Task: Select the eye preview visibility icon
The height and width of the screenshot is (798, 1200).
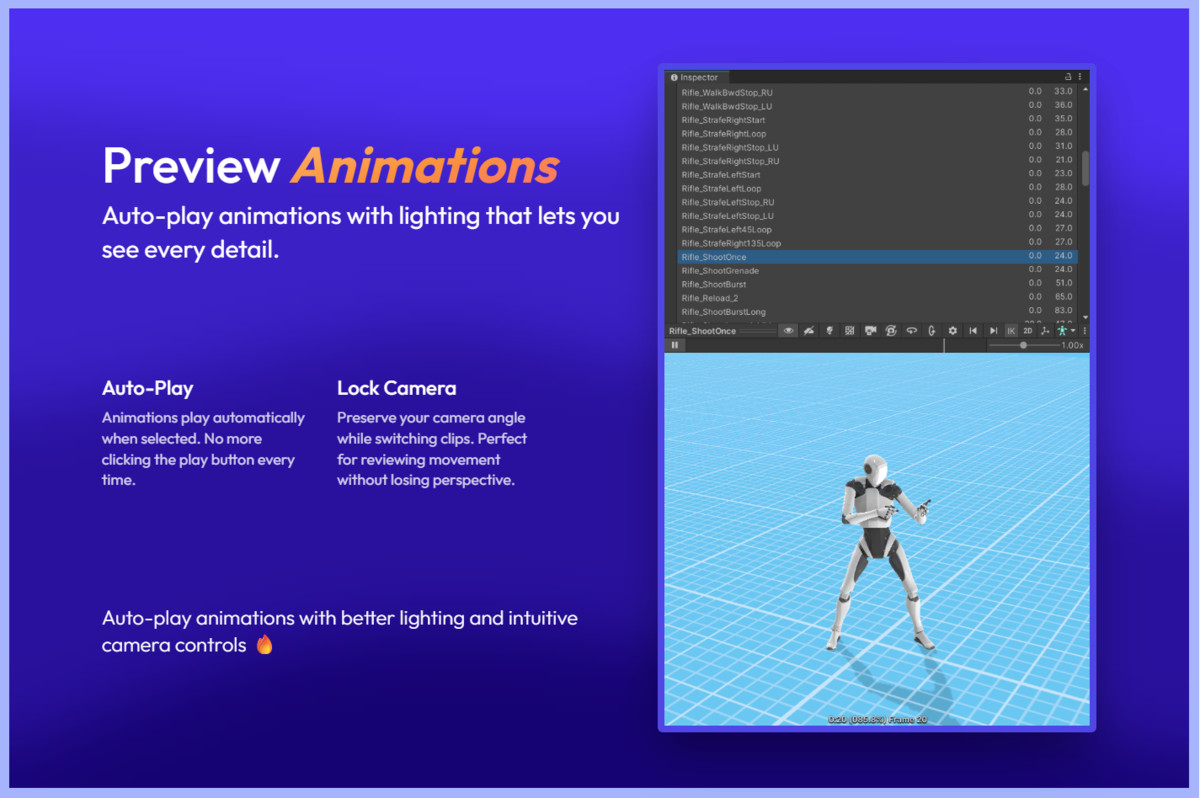Action: click(788, 331)
